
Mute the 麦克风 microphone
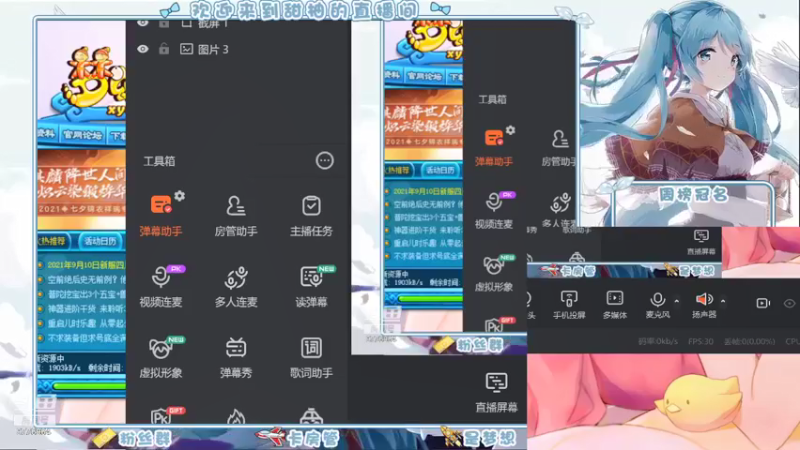click(x=657, y=304)
